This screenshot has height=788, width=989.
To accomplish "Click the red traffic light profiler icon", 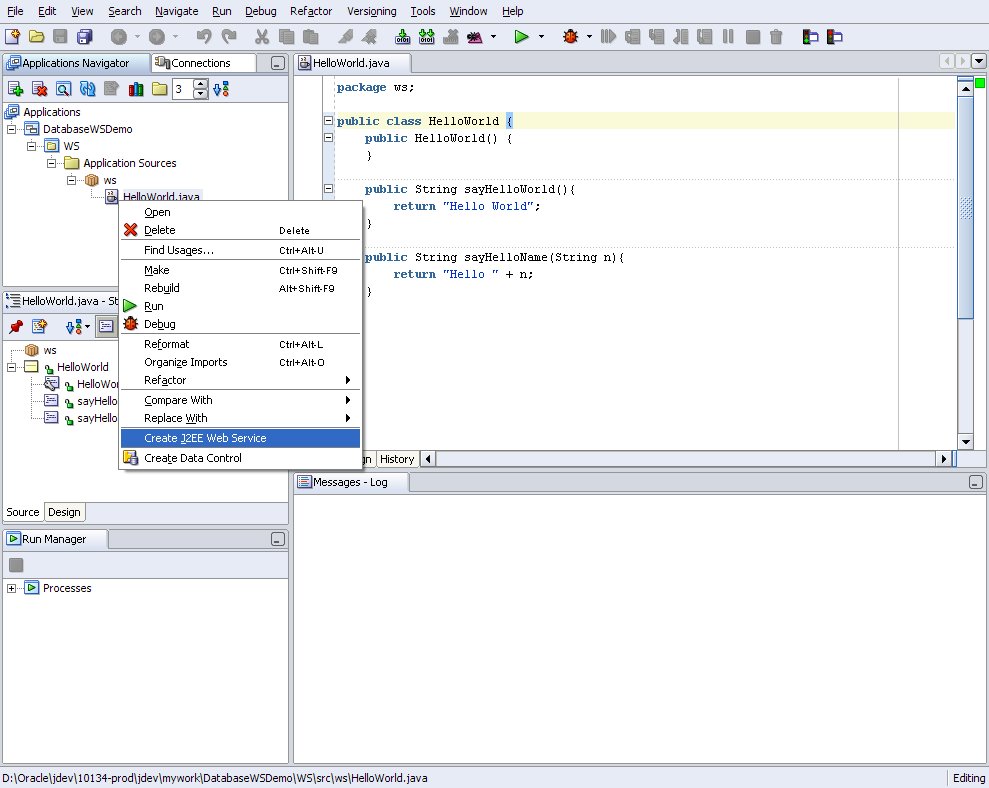I will click(x=834, y=37).
